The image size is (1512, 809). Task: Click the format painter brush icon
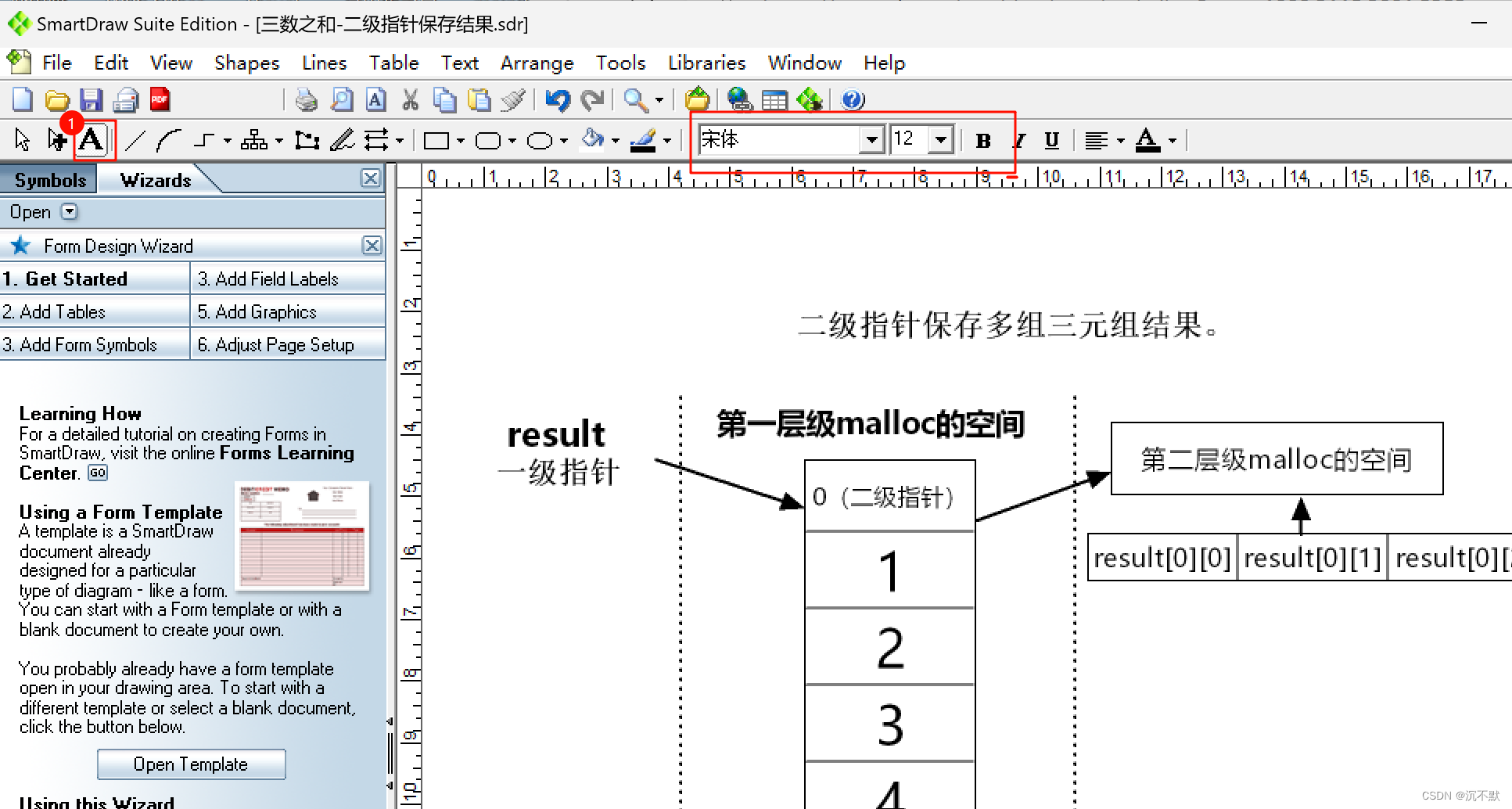pos(513,99)
